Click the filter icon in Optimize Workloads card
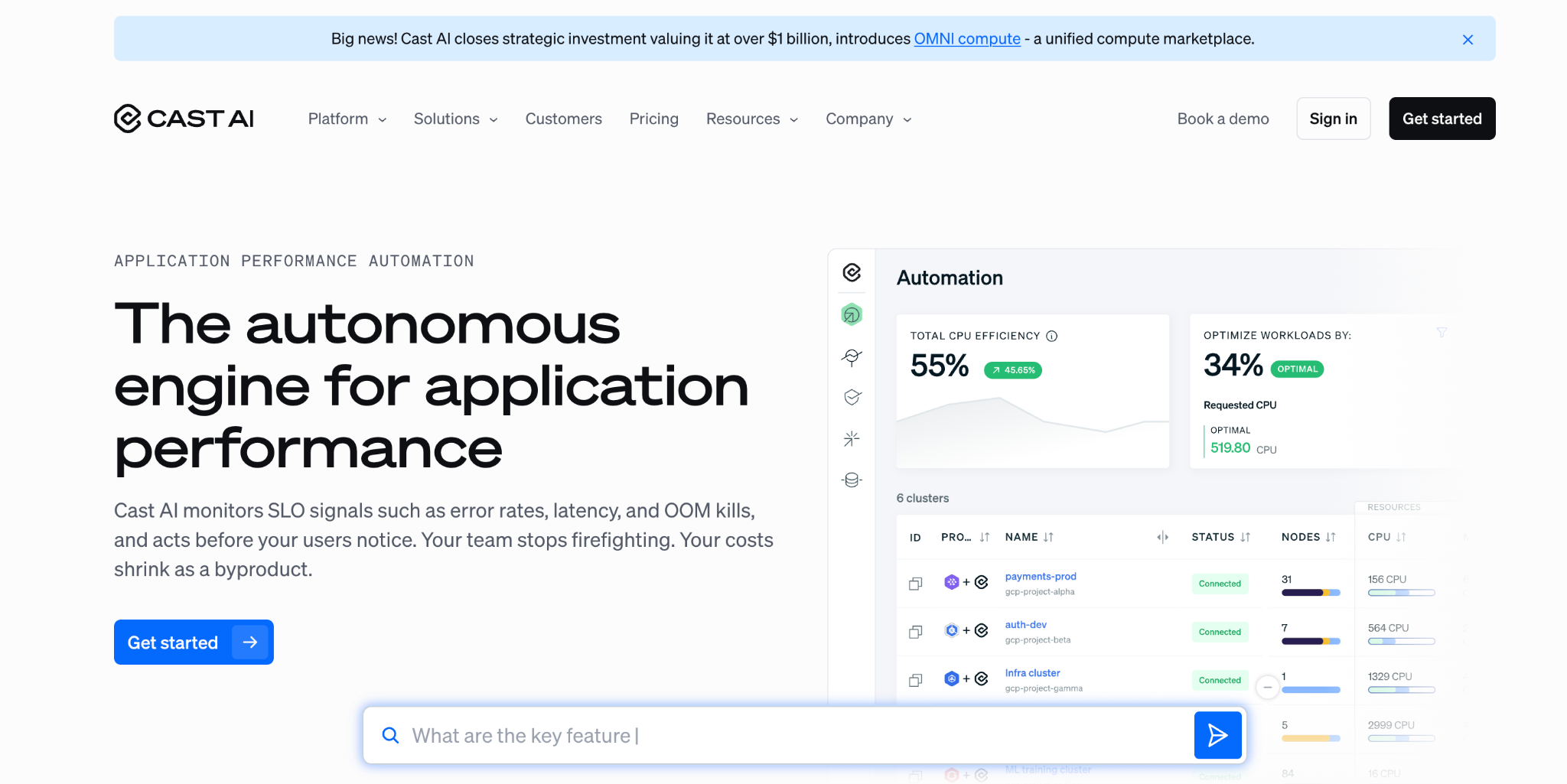 (1442, 333)
